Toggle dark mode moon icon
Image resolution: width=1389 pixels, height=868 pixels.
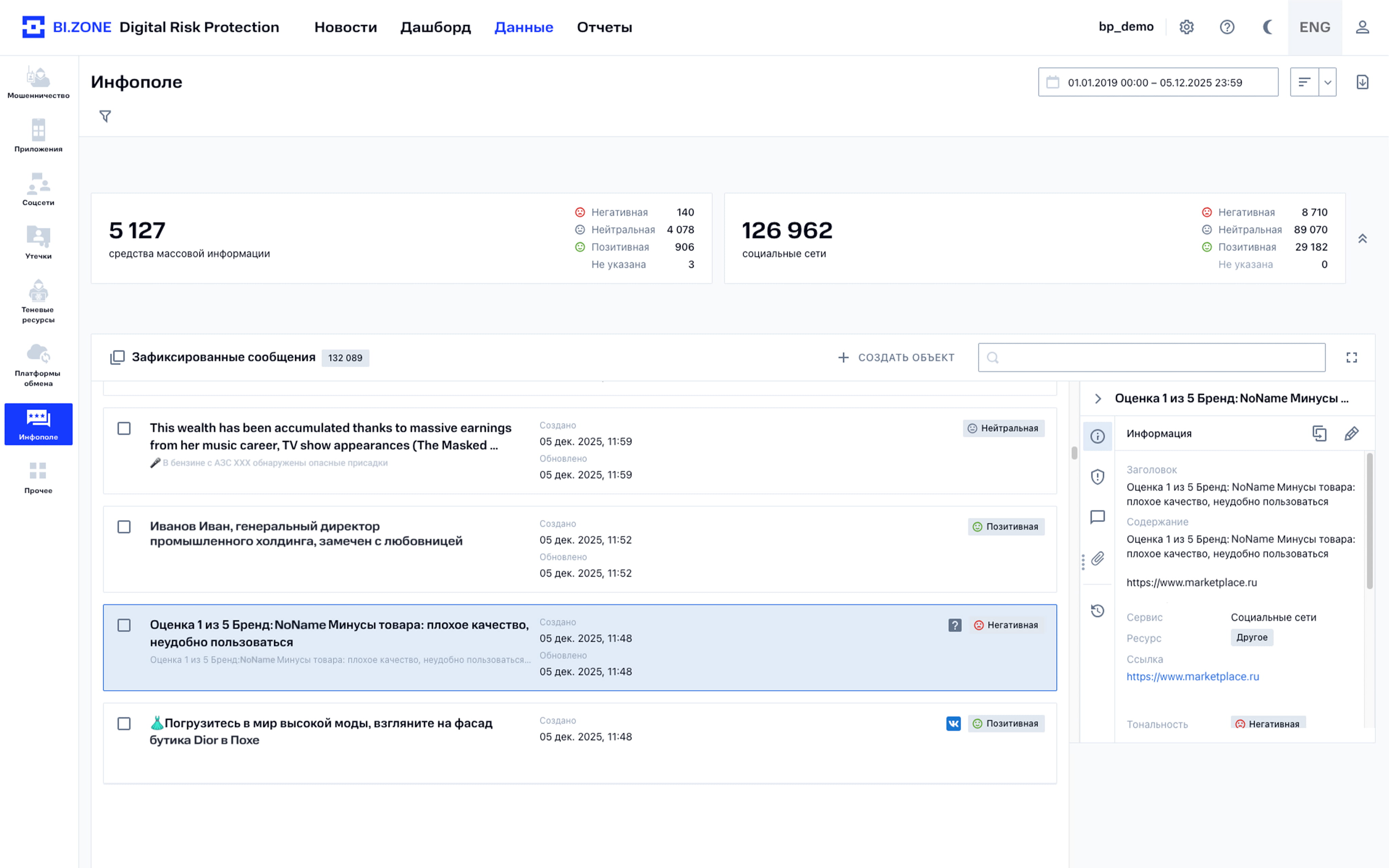(1267, 27)
